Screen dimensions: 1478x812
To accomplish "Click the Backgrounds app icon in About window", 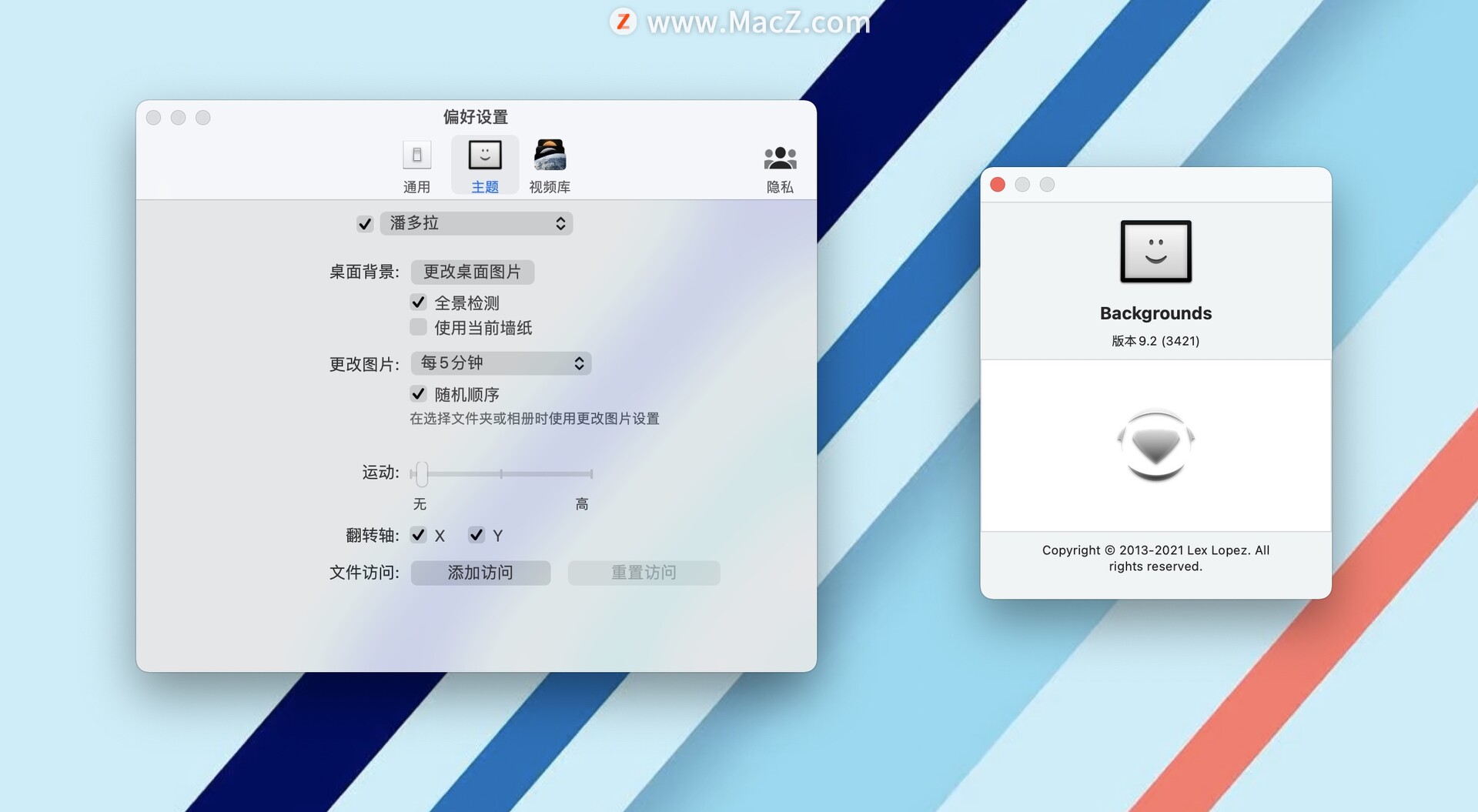I will pos(1155,252).
